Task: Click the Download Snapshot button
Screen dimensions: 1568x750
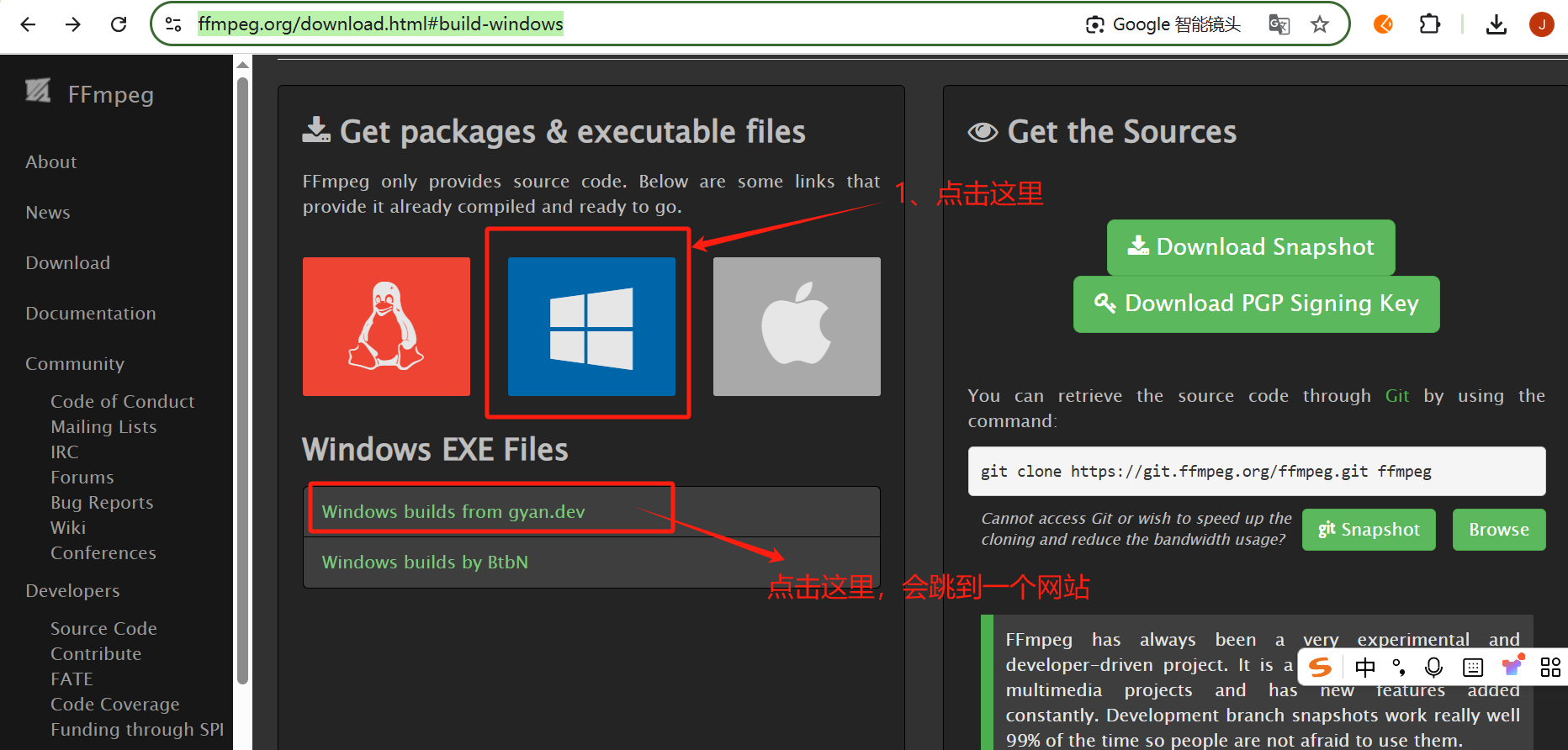Action: point(1251,247)
